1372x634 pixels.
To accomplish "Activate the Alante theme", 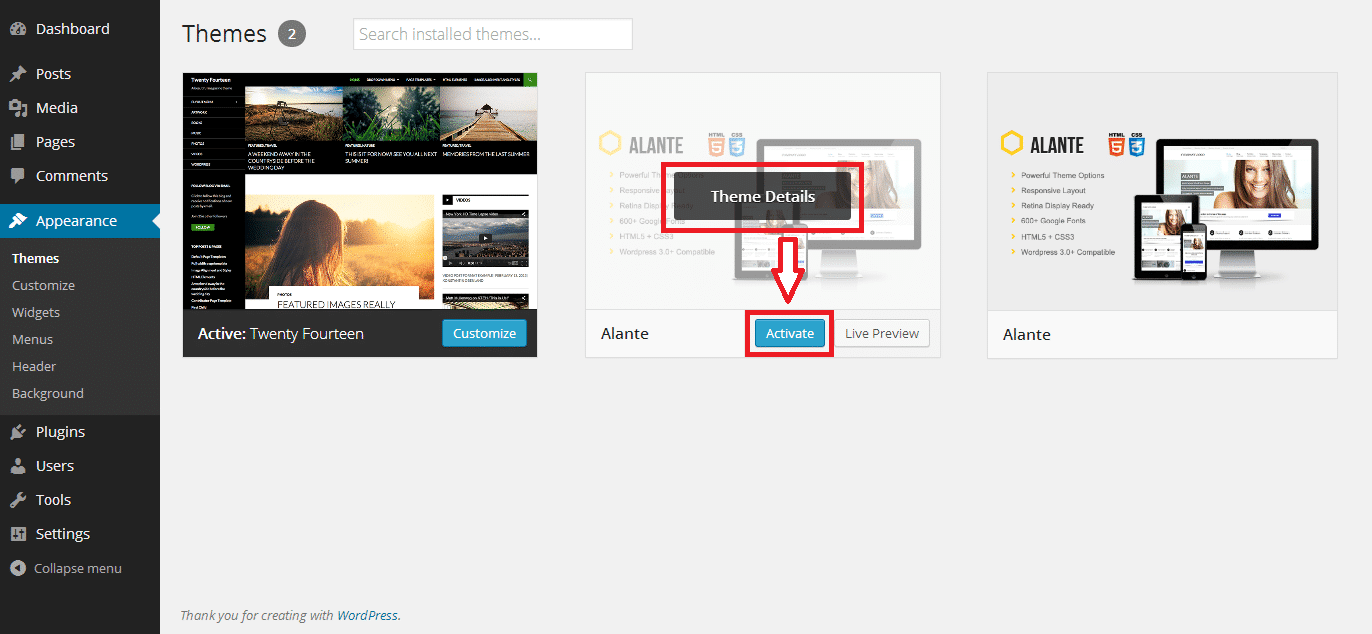I will click(789, 334).
